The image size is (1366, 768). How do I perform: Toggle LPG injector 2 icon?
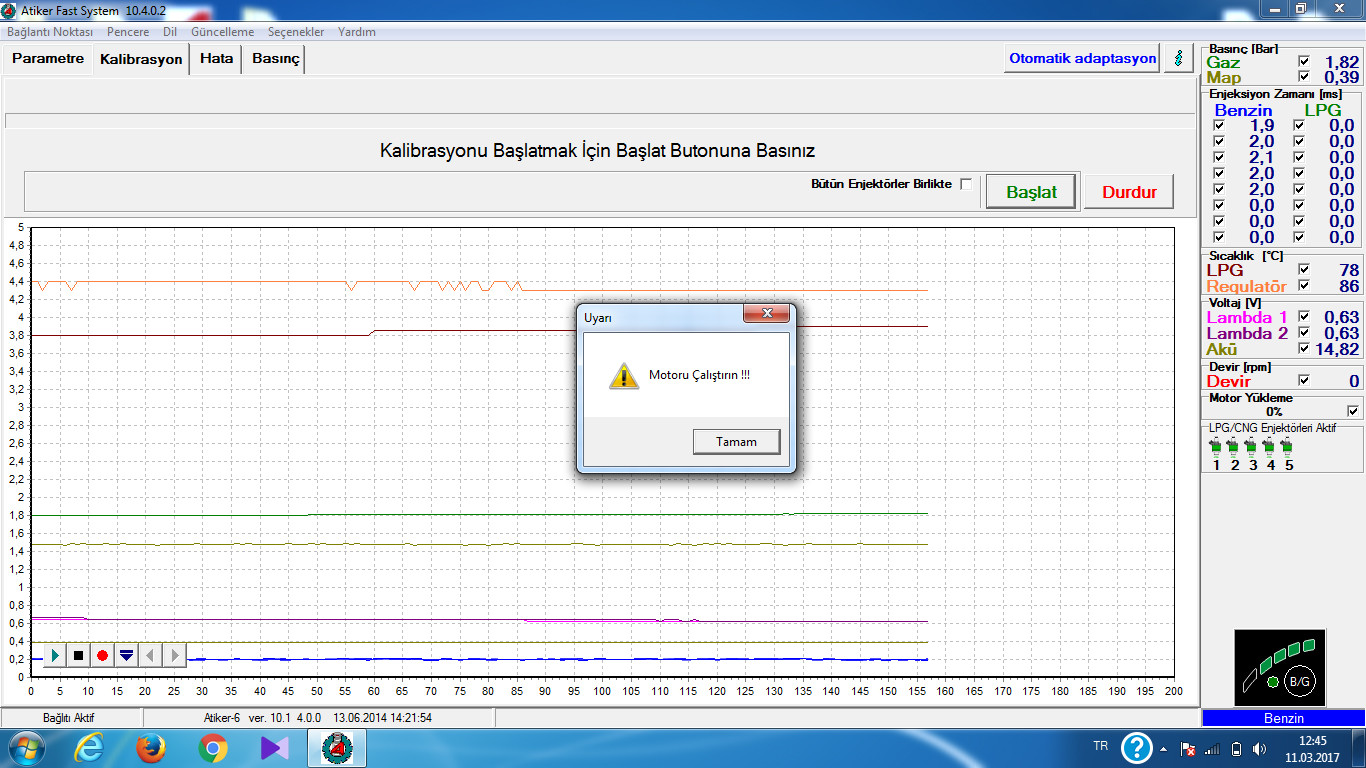pos(1234,445)
